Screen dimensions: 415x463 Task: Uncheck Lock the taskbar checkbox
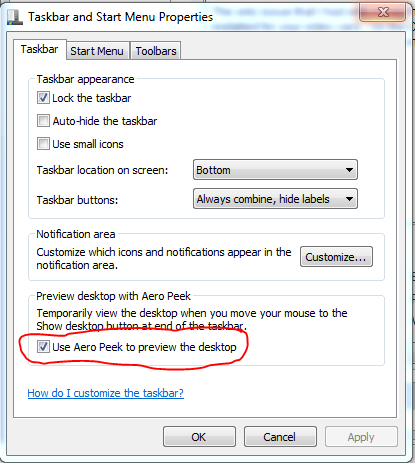tap(43, 98)
